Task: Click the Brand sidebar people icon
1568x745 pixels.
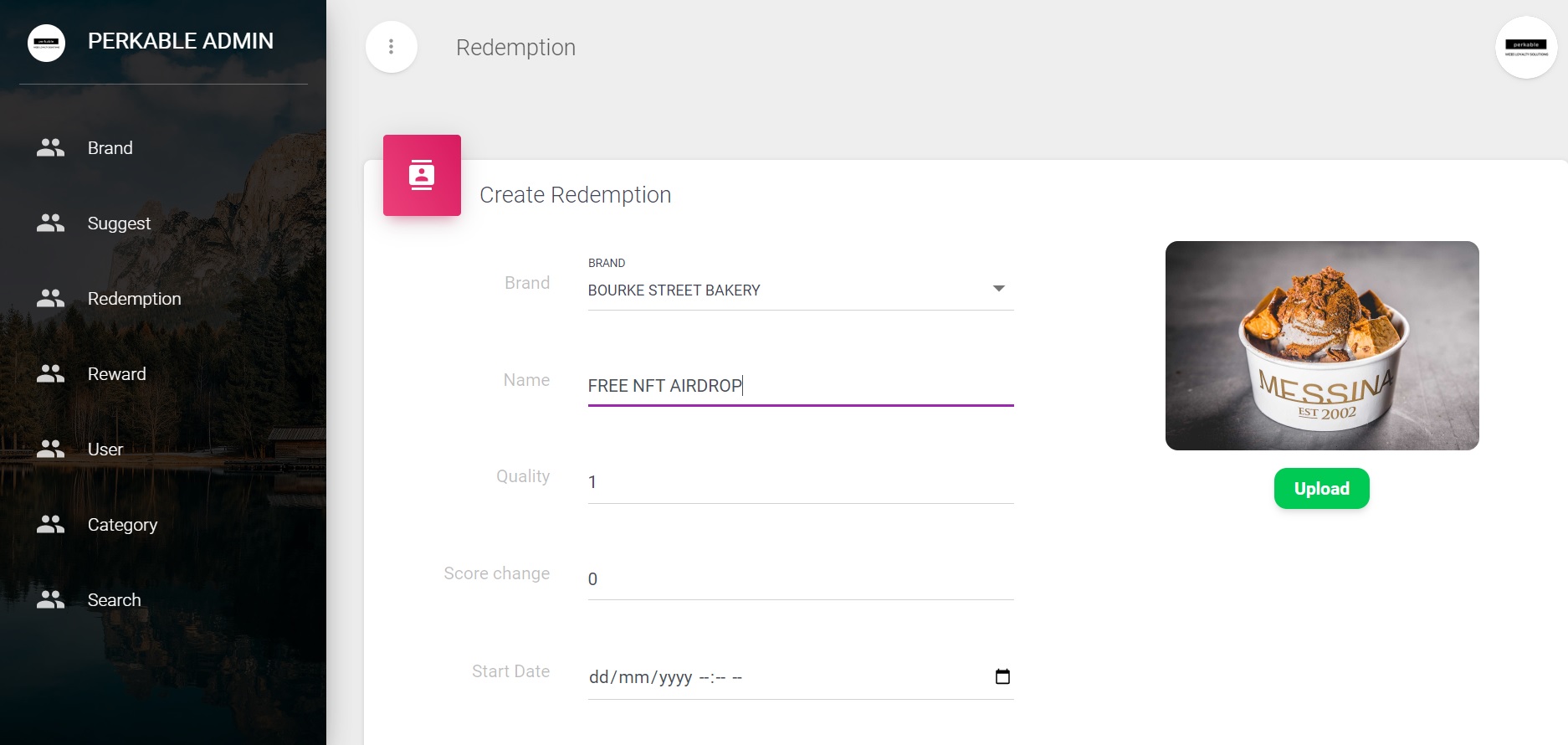Action: click(50, 148)
